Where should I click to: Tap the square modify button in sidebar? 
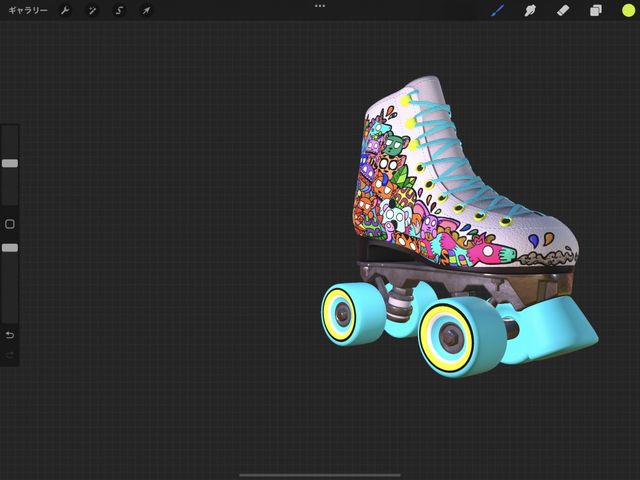point(10,224)
